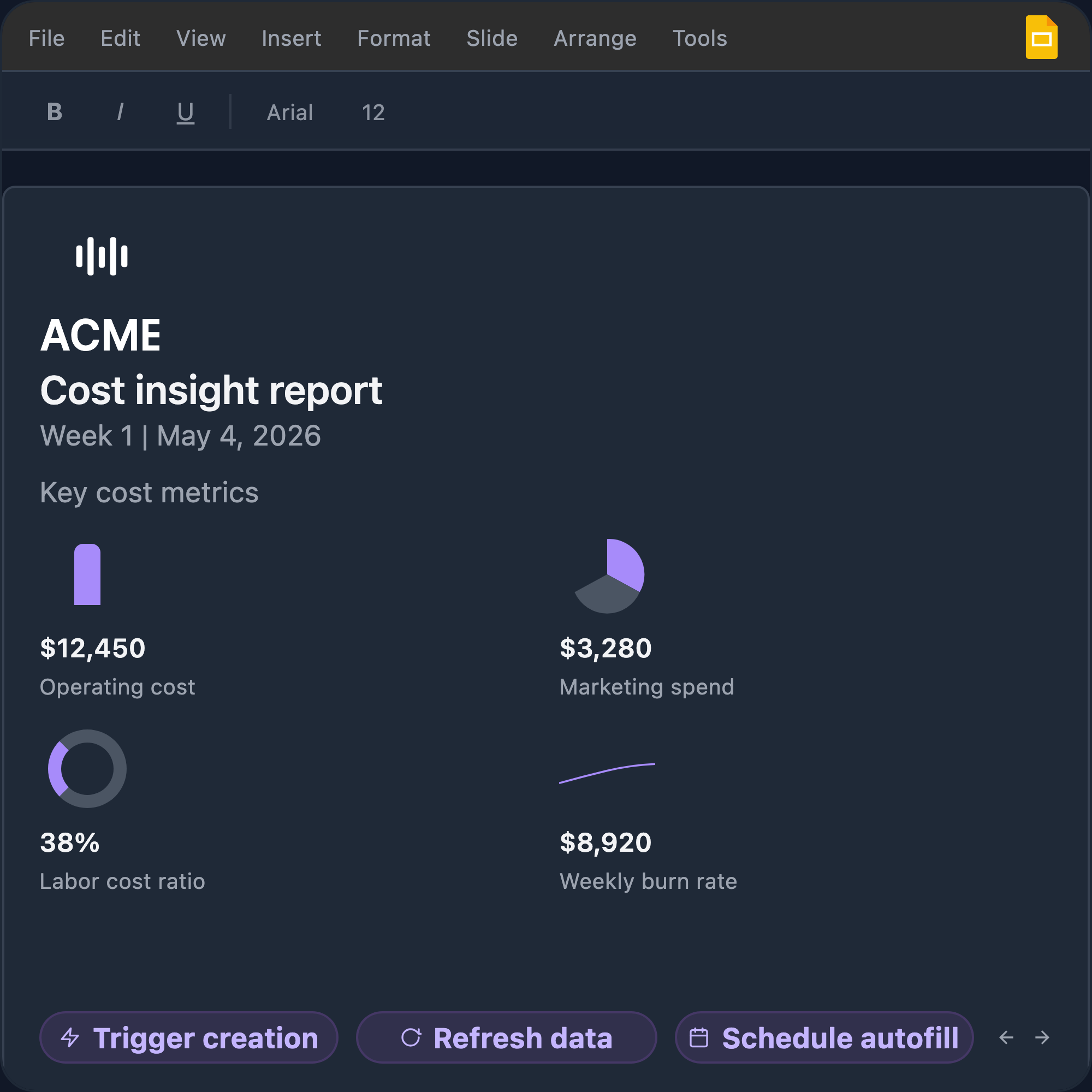Open the Tools menu
This screenshot has width=1092, height=1092.
click(x=699, y=38)
